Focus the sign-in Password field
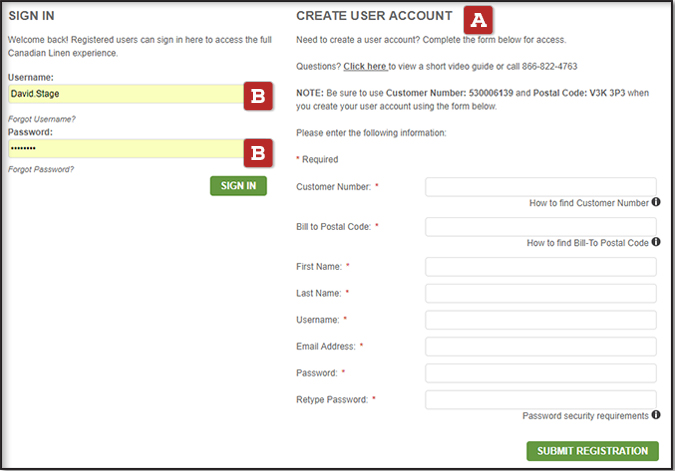675x471 pixels. click(124, 149)
